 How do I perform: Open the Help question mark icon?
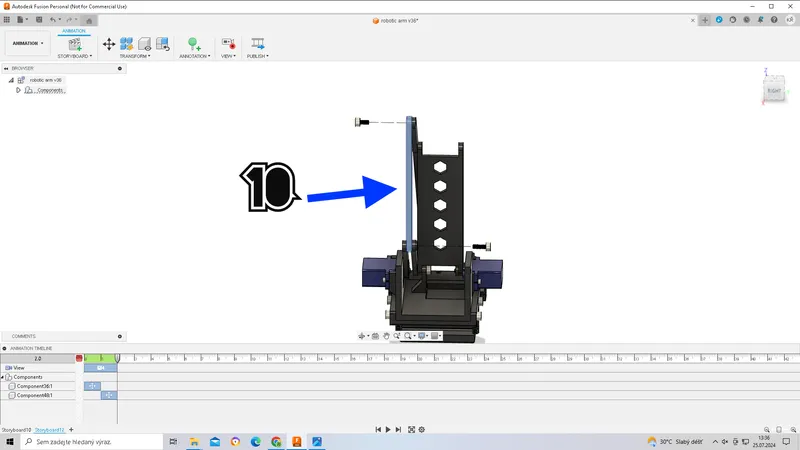(774, 20)
